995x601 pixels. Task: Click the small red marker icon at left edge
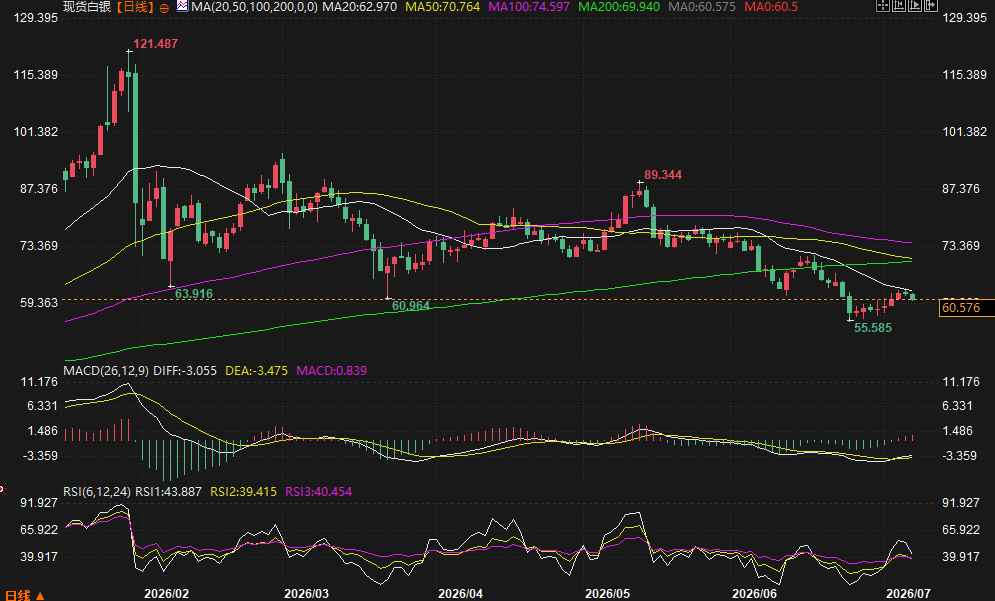pos(2,488)
